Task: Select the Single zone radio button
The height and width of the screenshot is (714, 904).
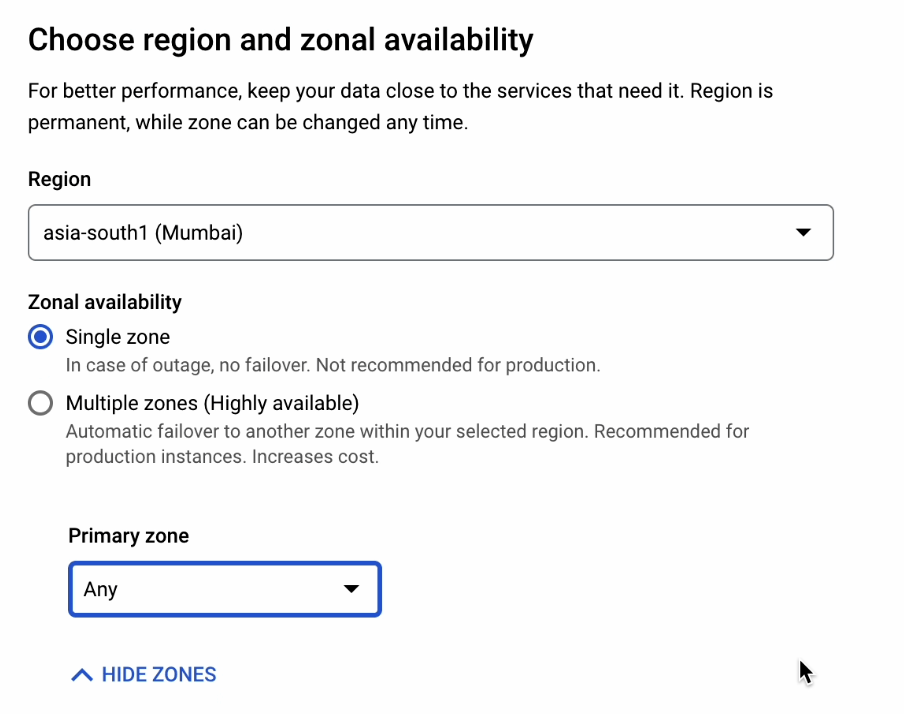Action: click(x=40, y=337)
